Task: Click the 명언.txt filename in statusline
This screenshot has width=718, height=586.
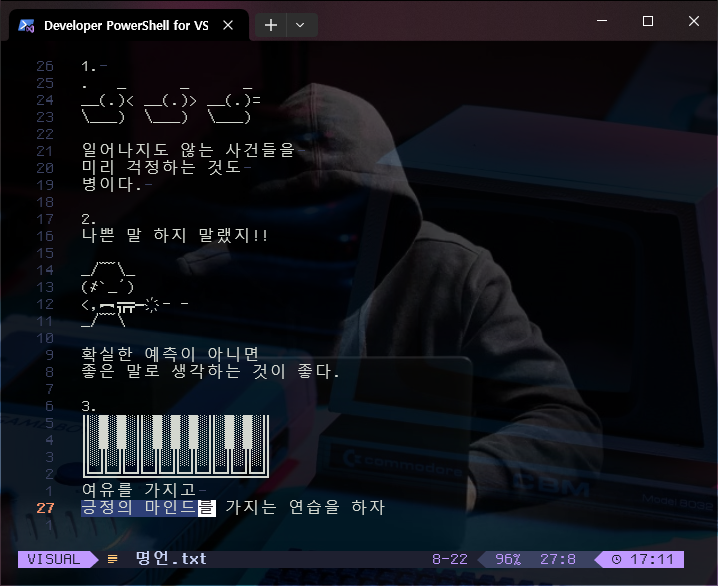Action: coord(171,559)
